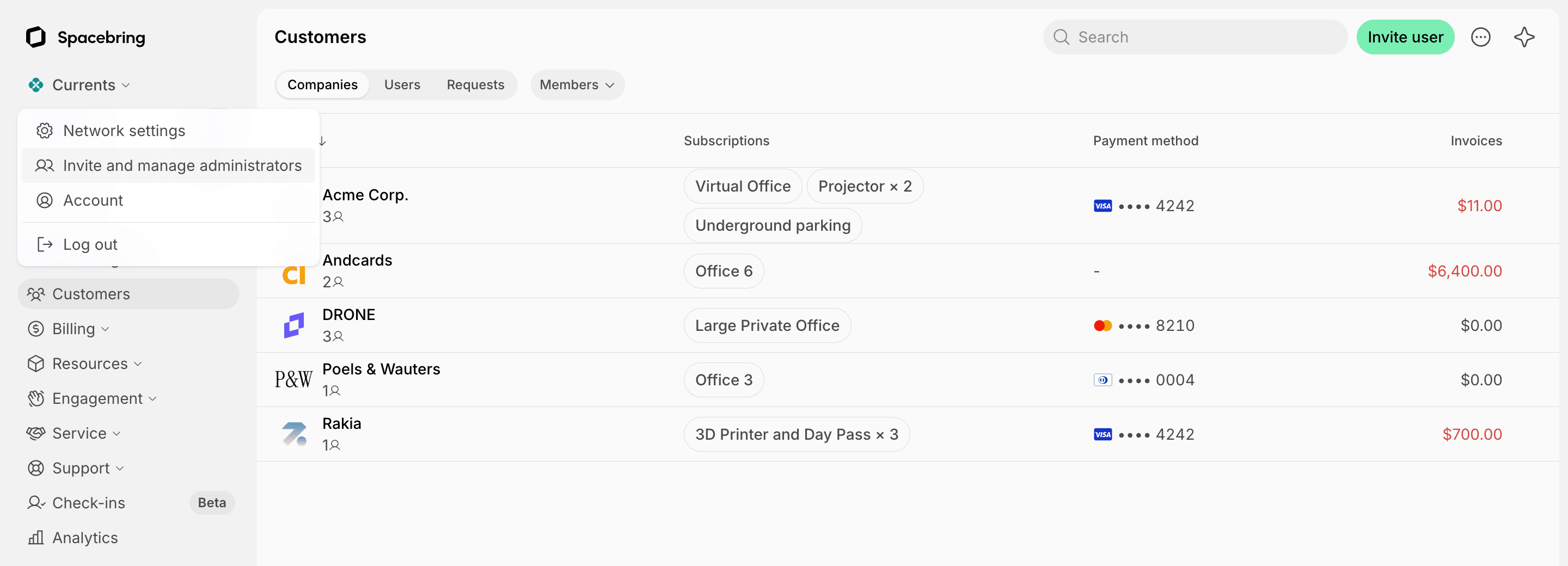Toggle sort arrow in the name column header
This screenshot has width=1568, height=566.
pyautogui.click(x=323, y=141)
